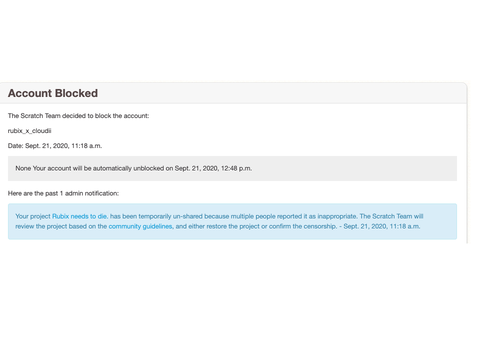
Task: Click 'Your project' text in the notification
Action: coord(33,216)
